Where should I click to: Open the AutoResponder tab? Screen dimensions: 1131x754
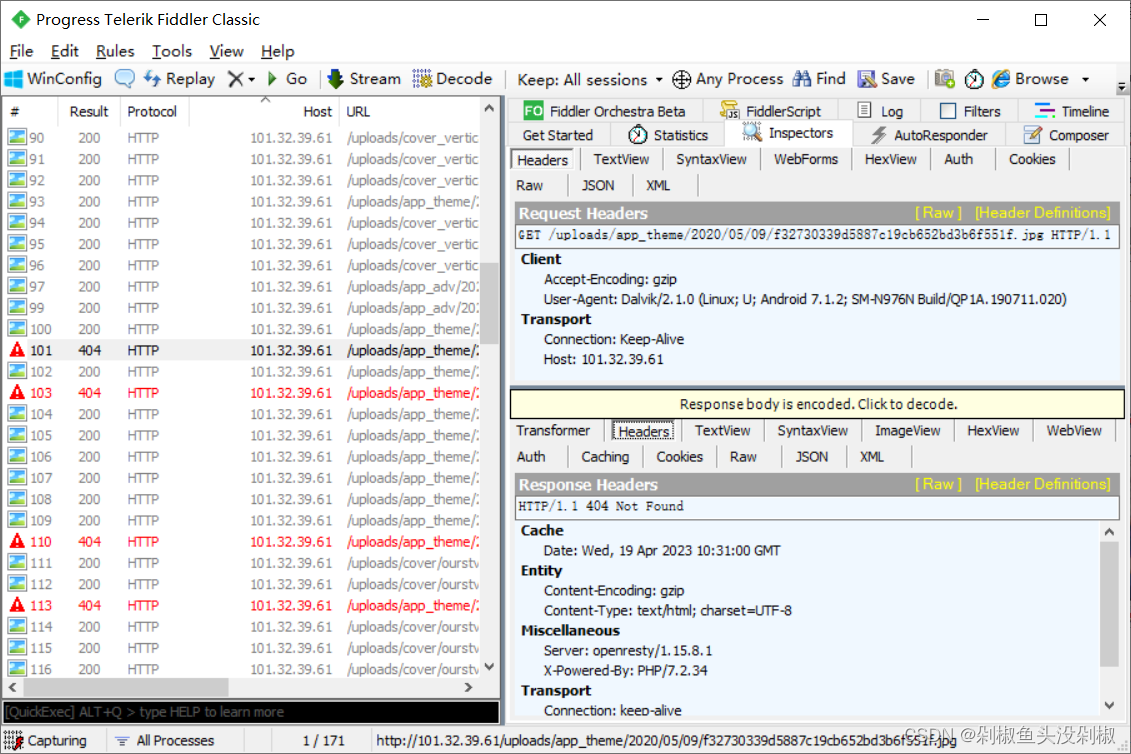pyautogui.click(x=930, y=135)
